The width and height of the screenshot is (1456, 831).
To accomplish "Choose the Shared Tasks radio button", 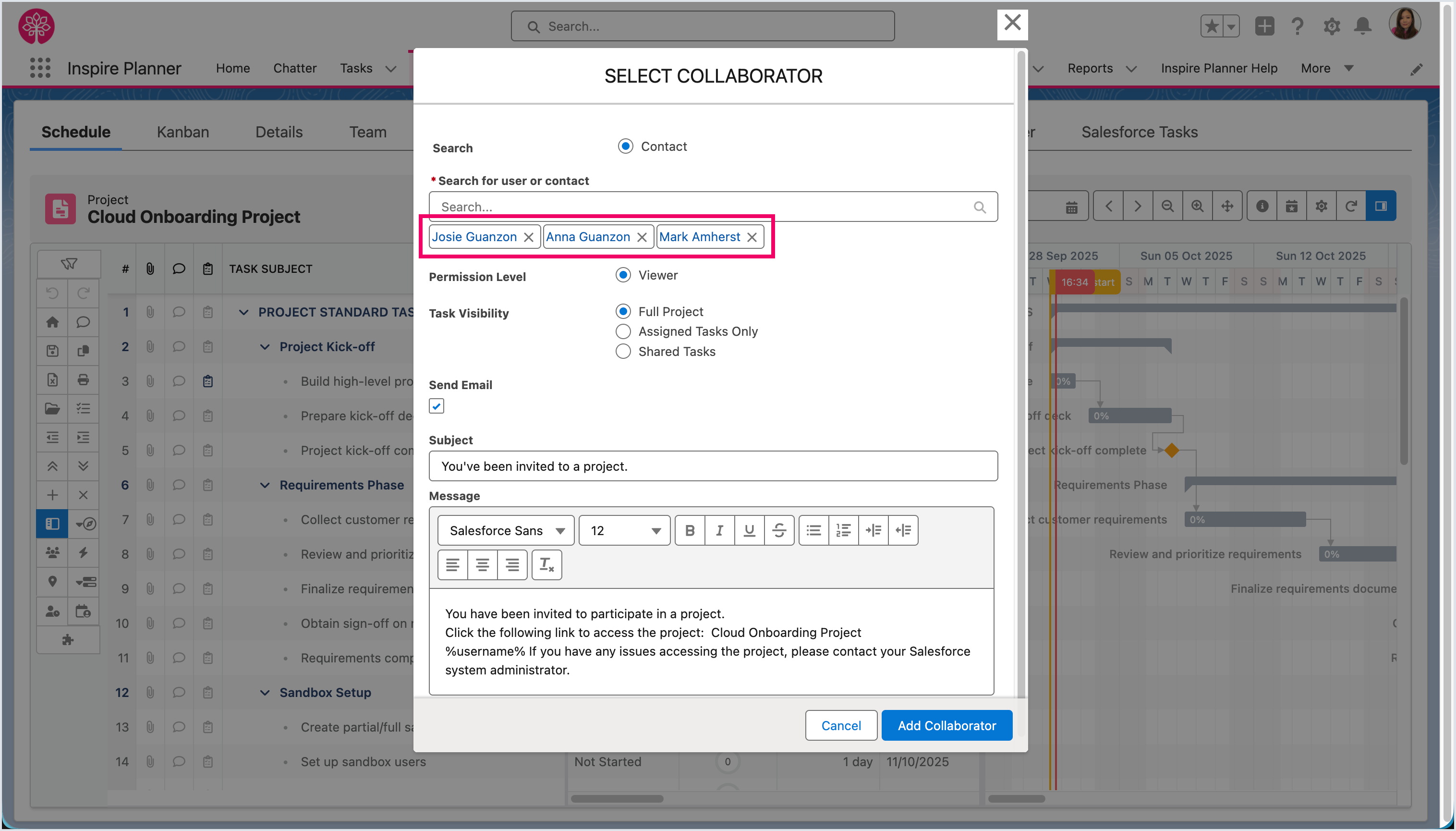I will [x=623, y=352].
